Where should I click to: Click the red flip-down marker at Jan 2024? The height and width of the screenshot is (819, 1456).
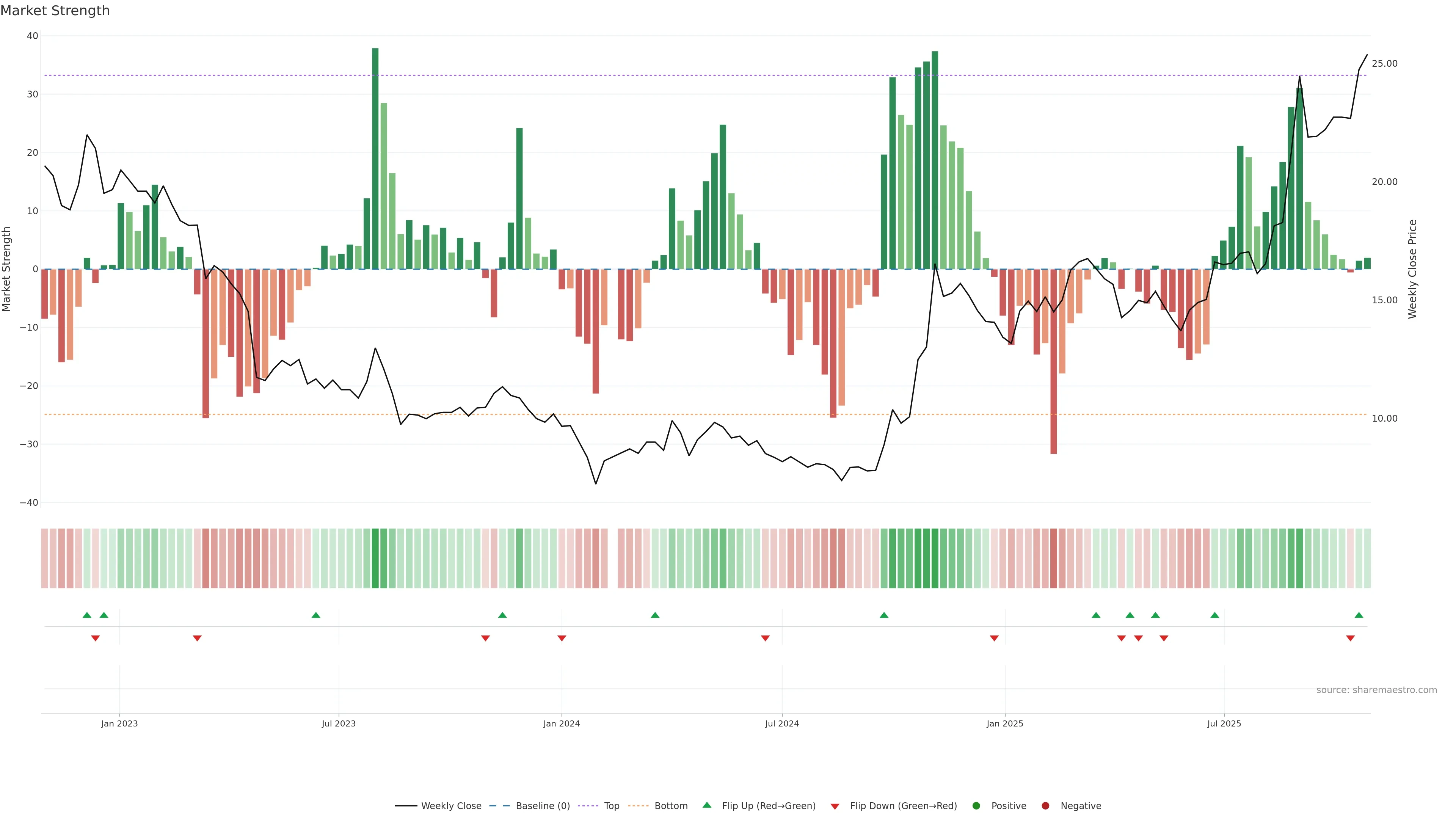point(561,638)
